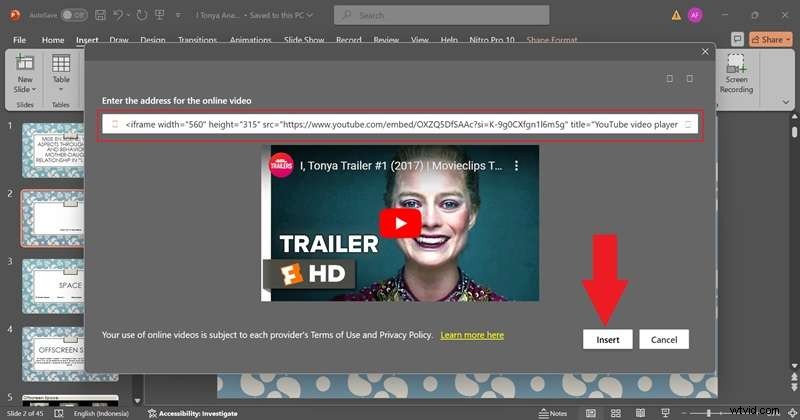
Task: Collapse the ribbon with the chevron
Action: point(786,102)
